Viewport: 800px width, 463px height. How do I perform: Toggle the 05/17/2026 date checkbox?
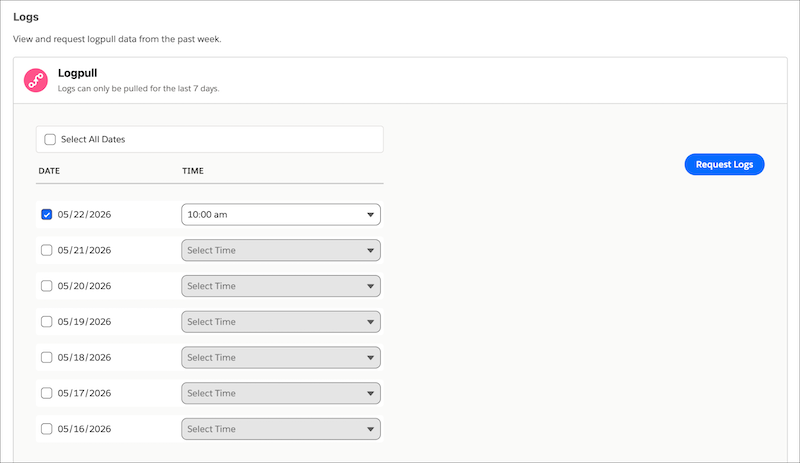coord(46,393)
